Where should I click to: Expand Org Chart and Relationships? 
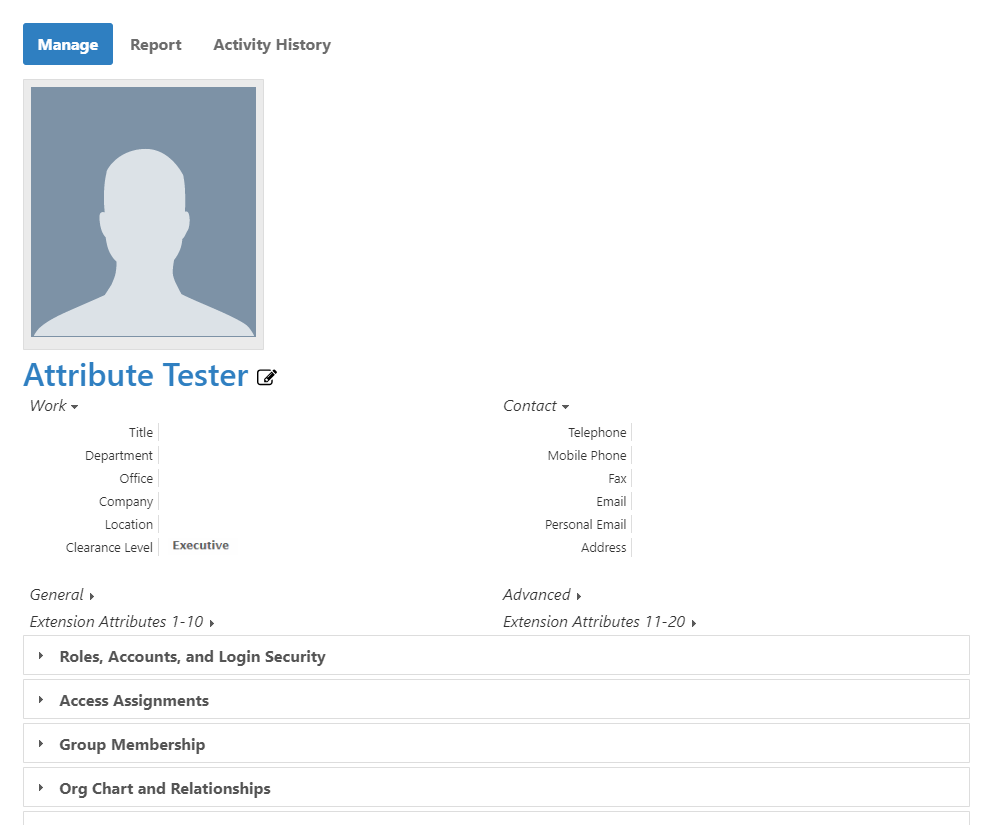click(165, 788)
